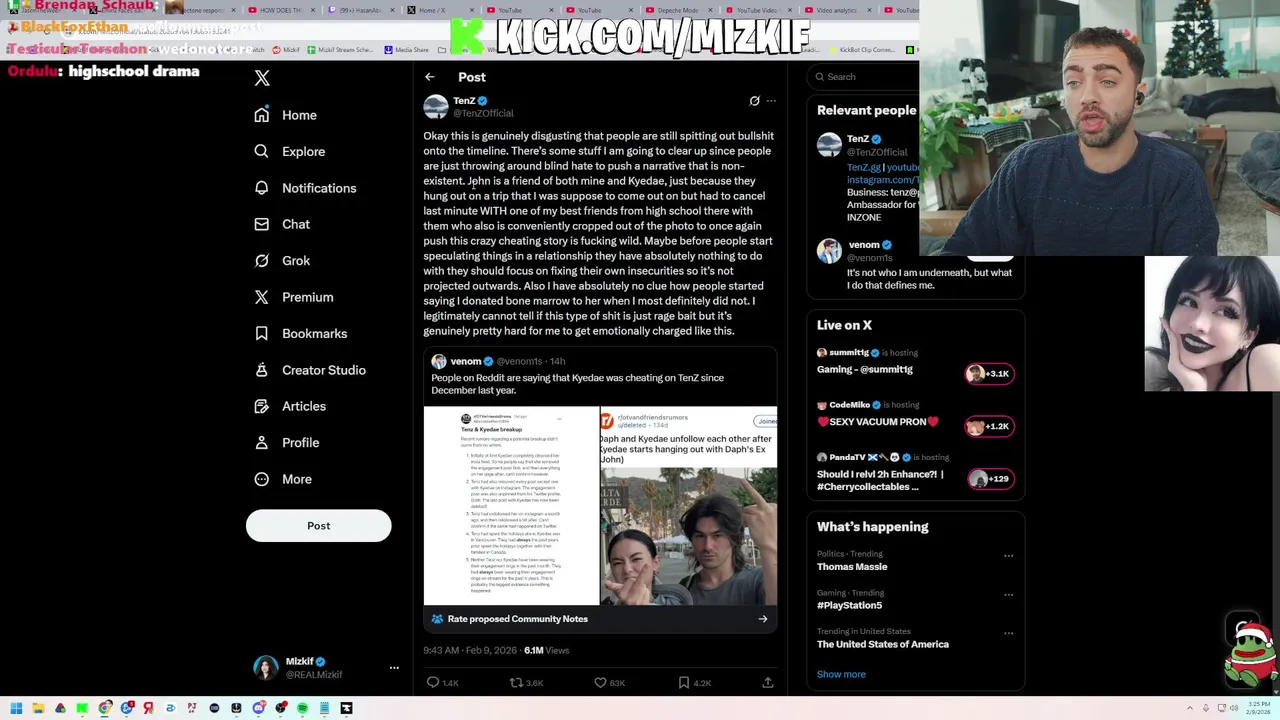The width and height of the screenshot is (1280, 720).
Task: Open the Mizkif account switcher
Action: coord(326,668)
